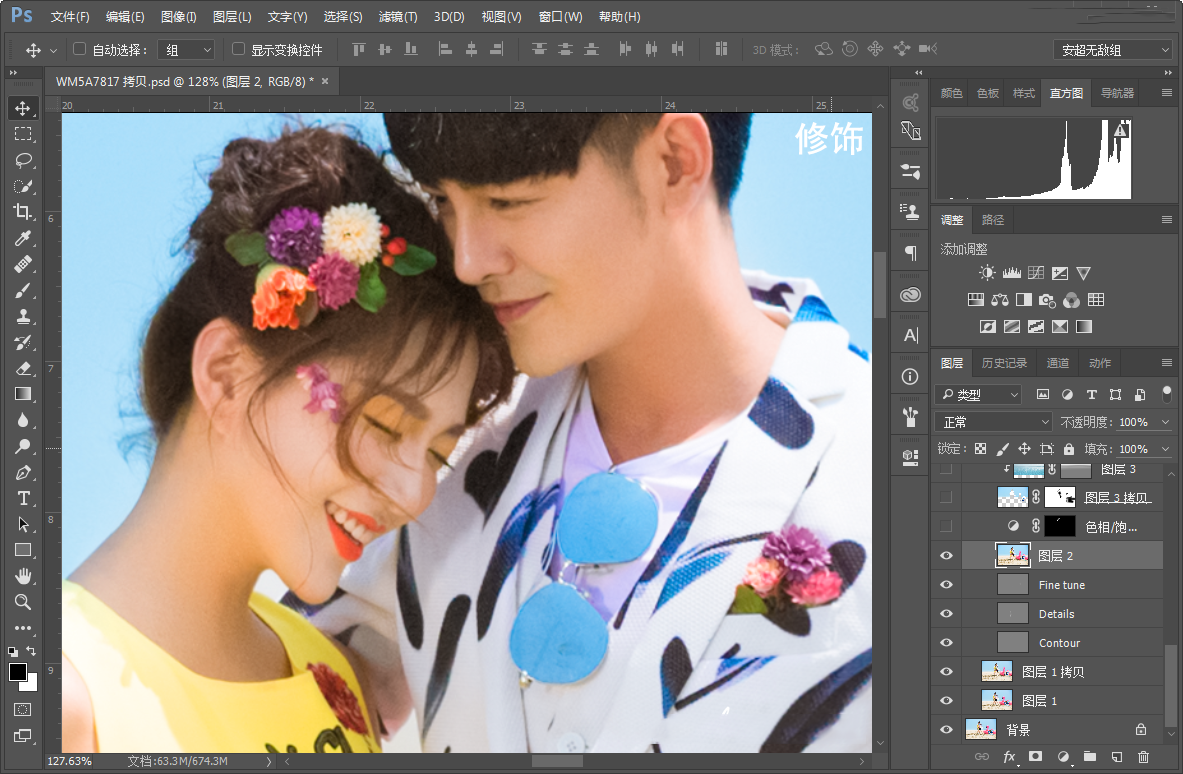Switch to the 历史记录 tab
This screenshot has height=774, width=1183.
tap(1004, 364)
